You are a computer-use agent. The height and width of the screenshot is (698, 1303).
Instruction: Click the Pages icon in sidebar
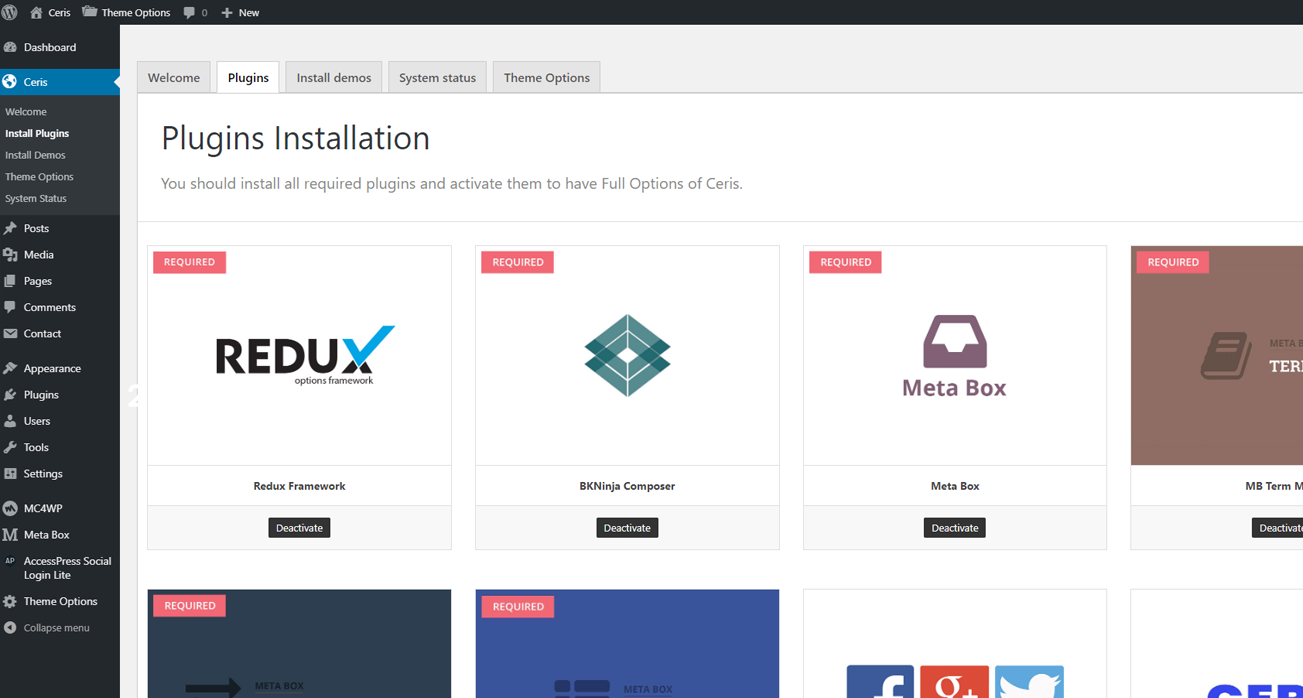[x=10, y=281]
